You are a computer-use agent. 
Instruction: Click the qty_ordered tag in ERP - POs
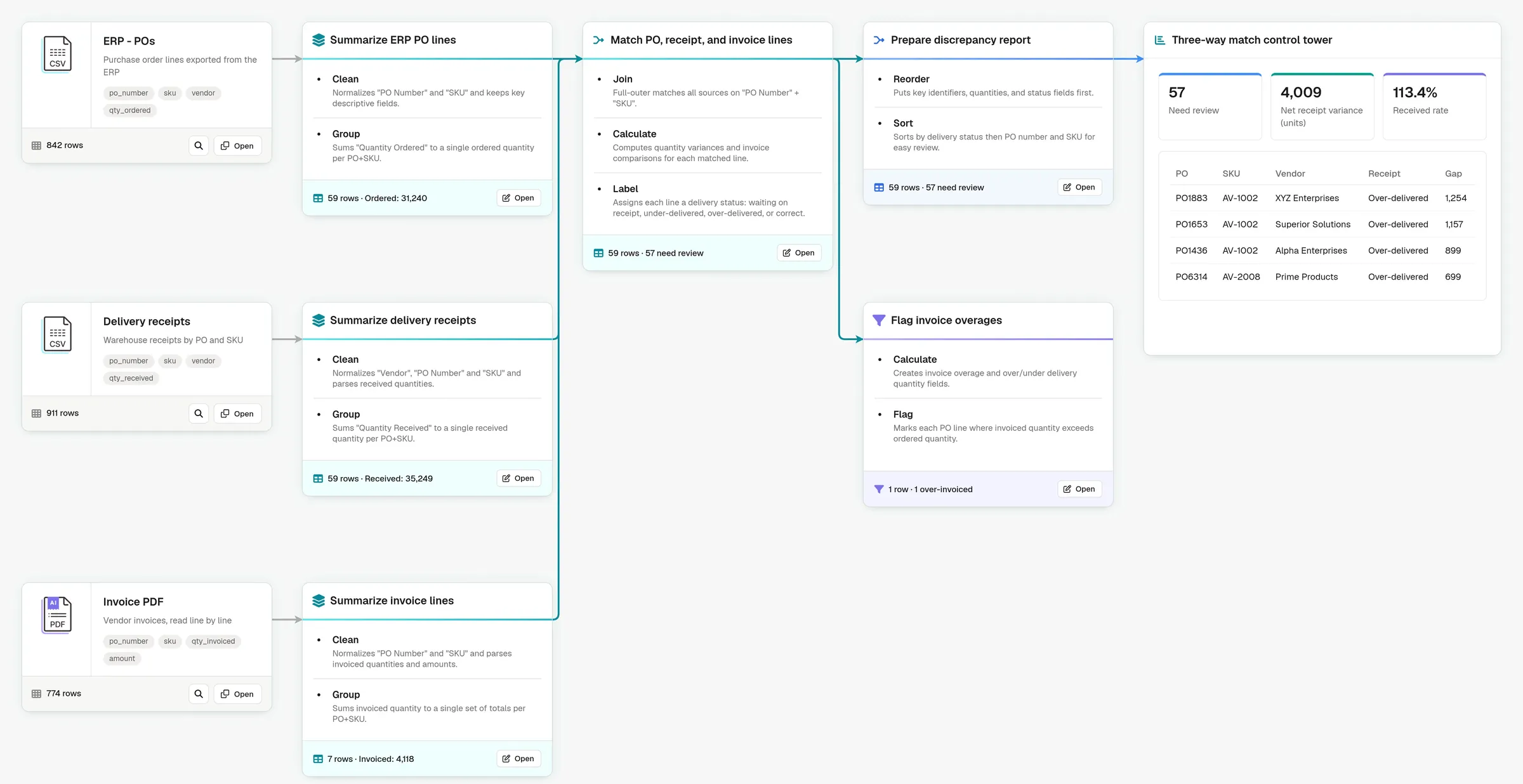(x=129, y=110)
